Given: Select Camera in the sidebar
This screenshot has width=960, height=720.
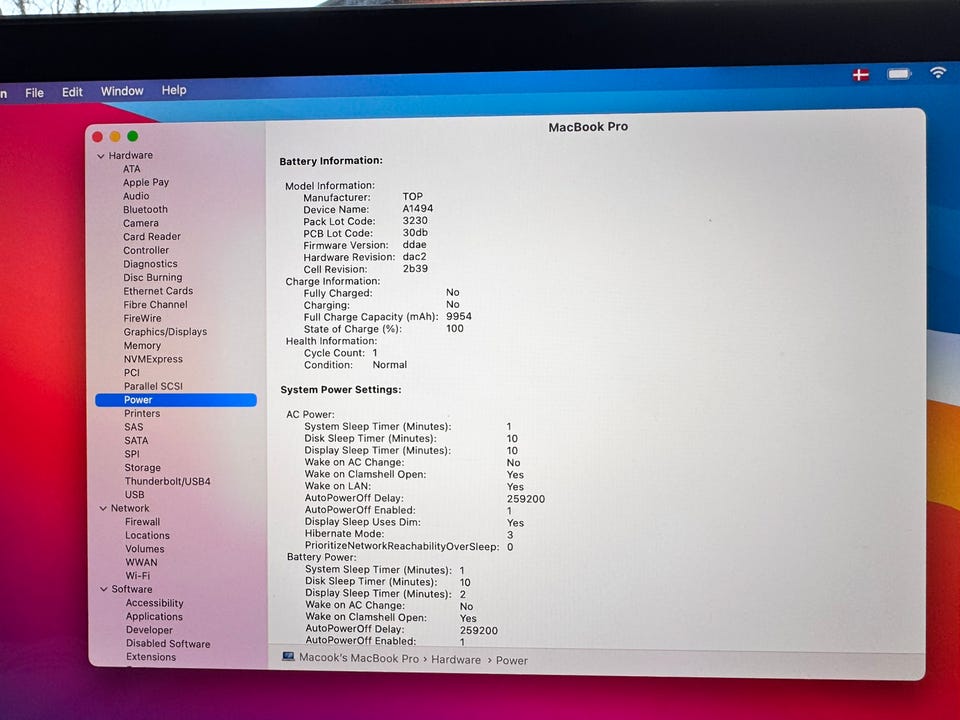Looking at the screenshot, I should pos(141,223).
